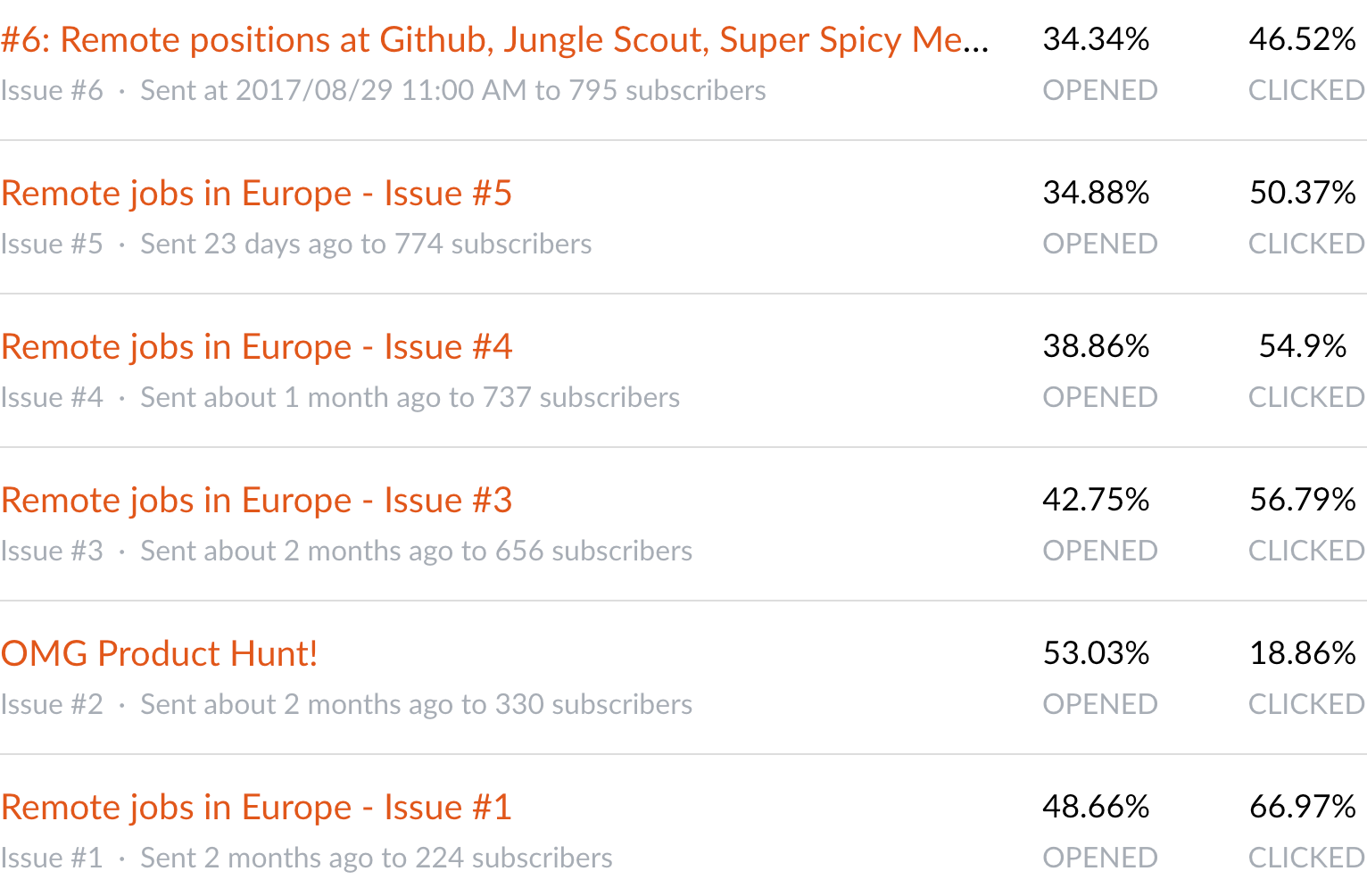Open Remote jobs in Europe - Issue #3
This screenshot has height=896, width=1367.
[257, 501]
